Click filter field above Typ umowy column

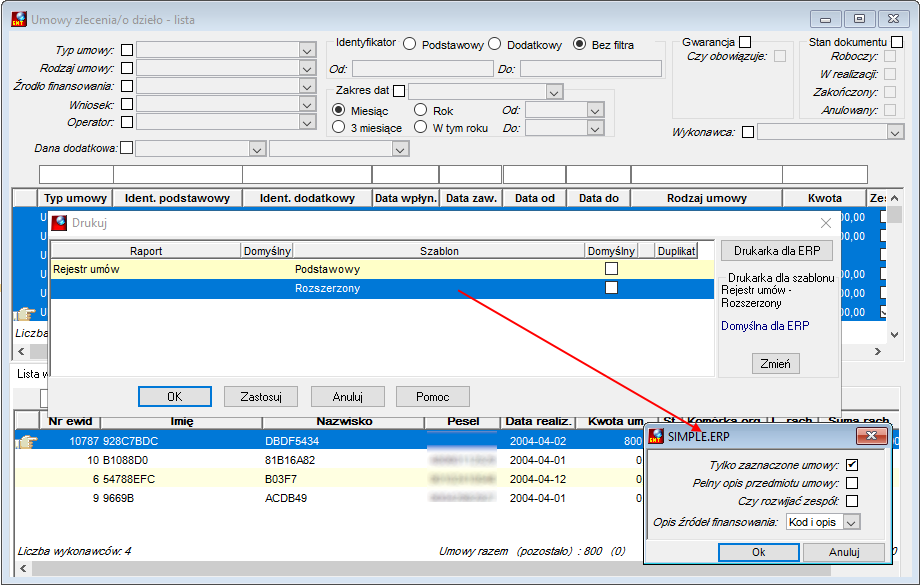click(76, 174)
